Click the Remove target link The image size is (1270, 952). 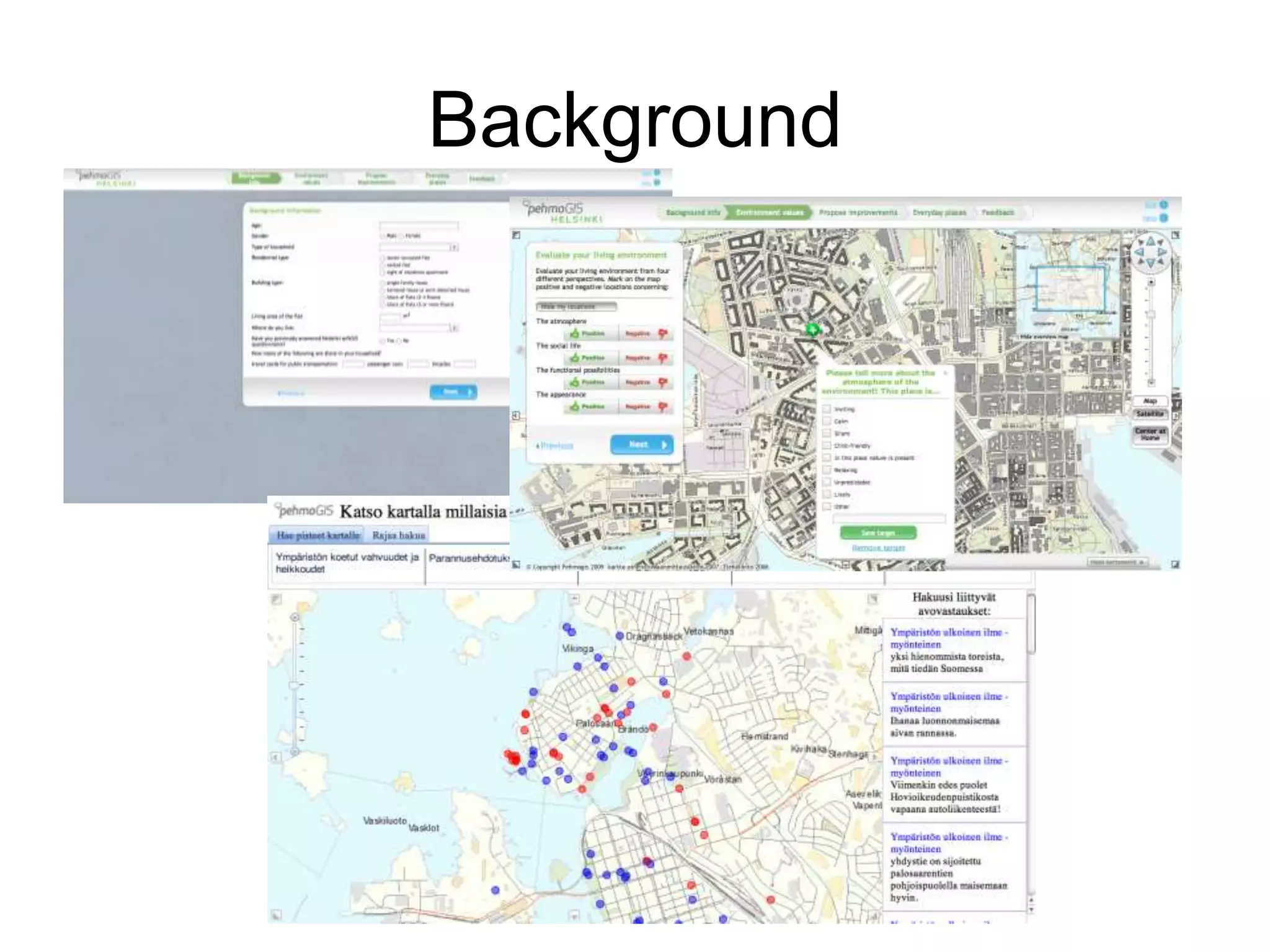point(878,548)
